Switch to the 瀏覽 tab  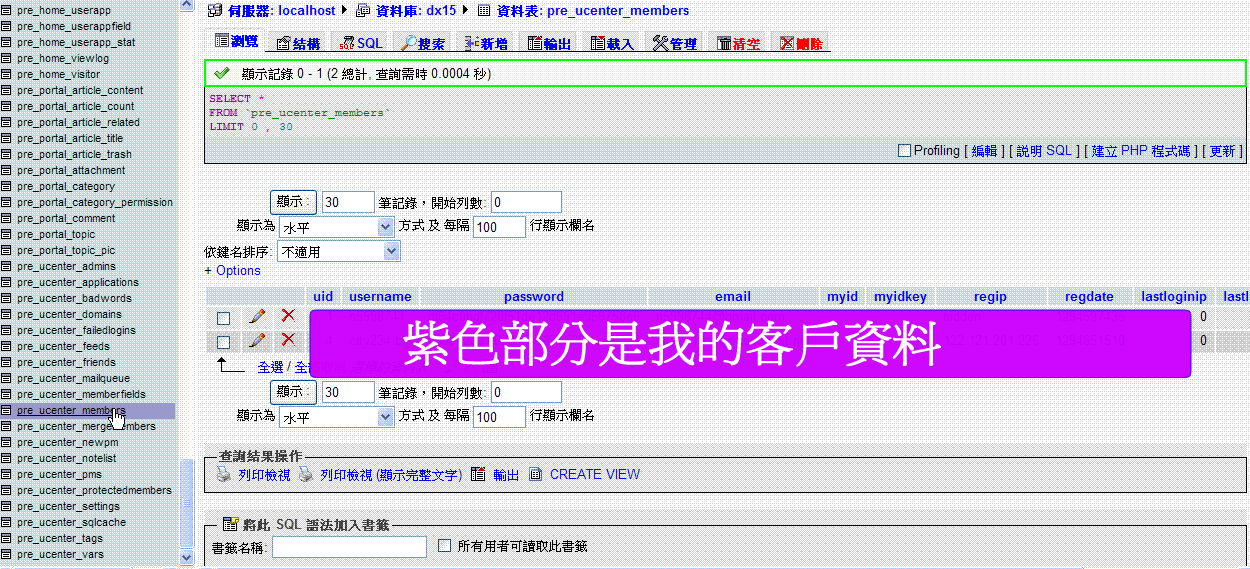[236, 42]
